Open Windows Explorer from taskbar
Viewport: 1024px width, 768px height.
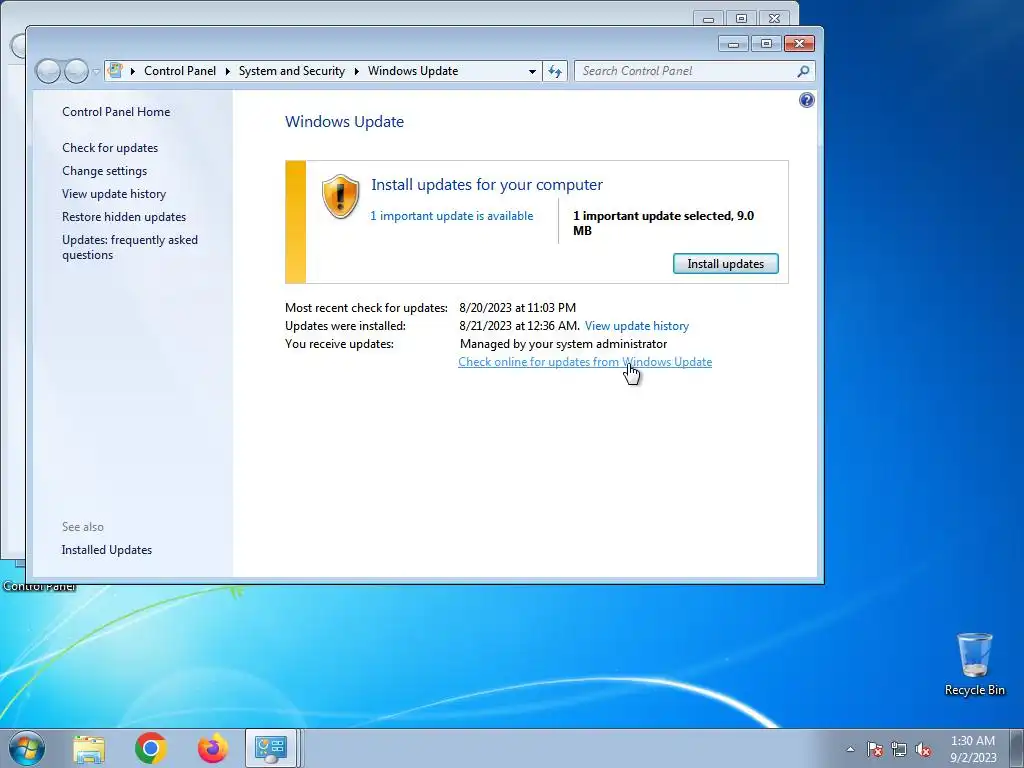tap(89, 748)
